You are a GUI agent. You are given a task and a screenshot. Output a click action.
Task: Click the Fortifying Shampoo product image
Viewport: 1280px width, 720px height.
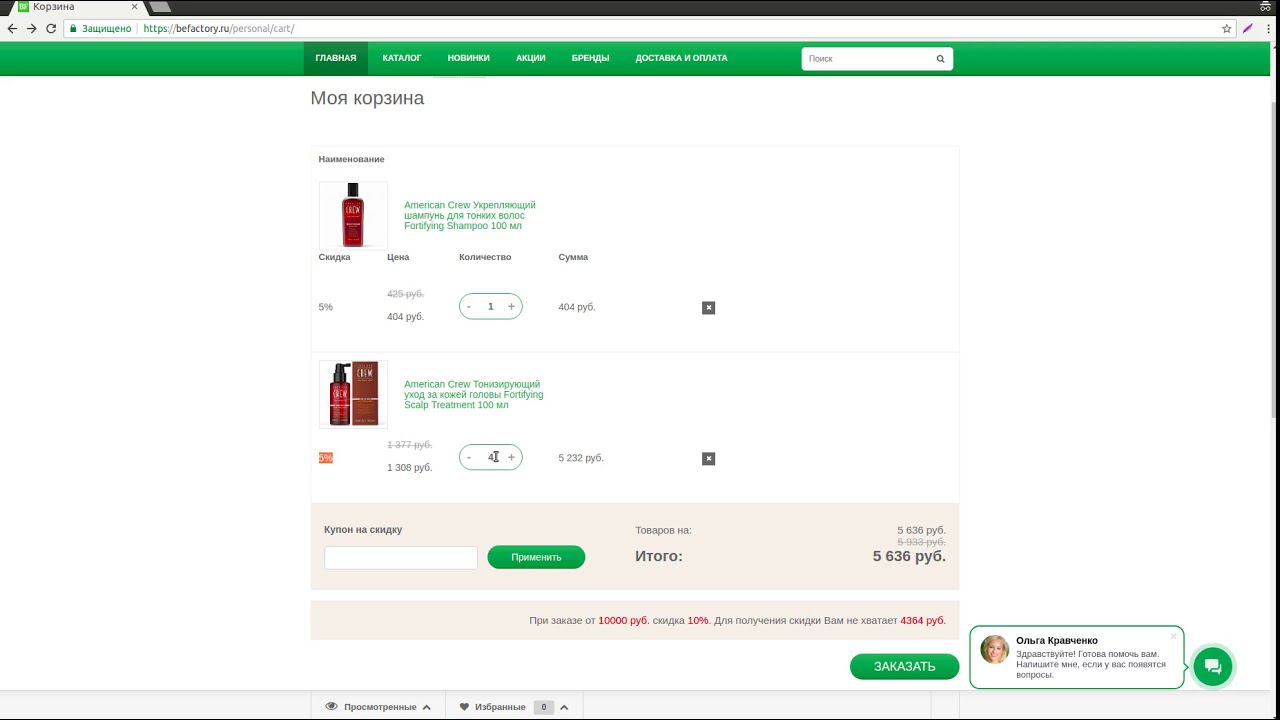coord(353,215)
